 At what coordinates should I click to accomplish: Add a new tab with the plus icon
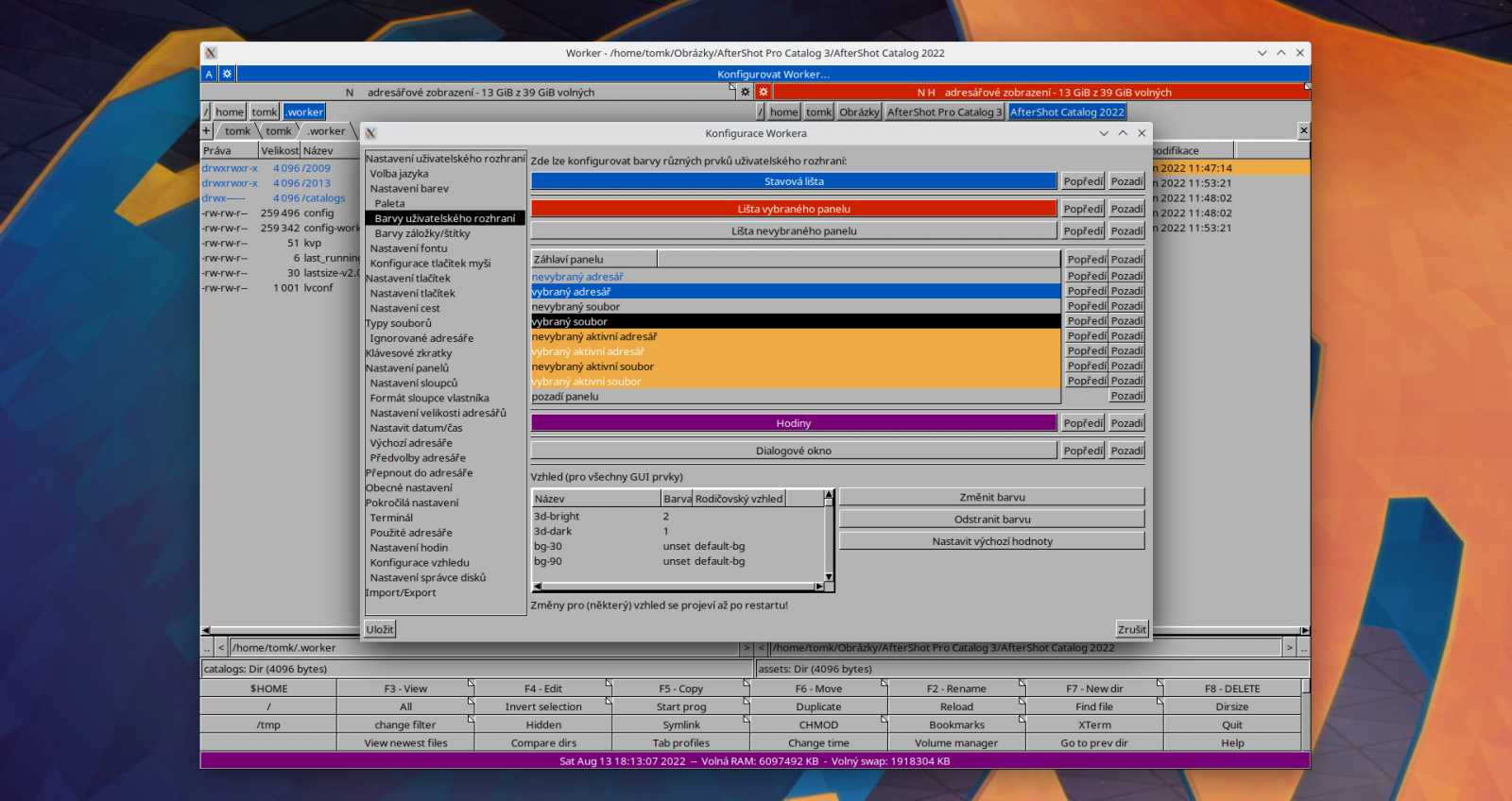tap(206, 130)
